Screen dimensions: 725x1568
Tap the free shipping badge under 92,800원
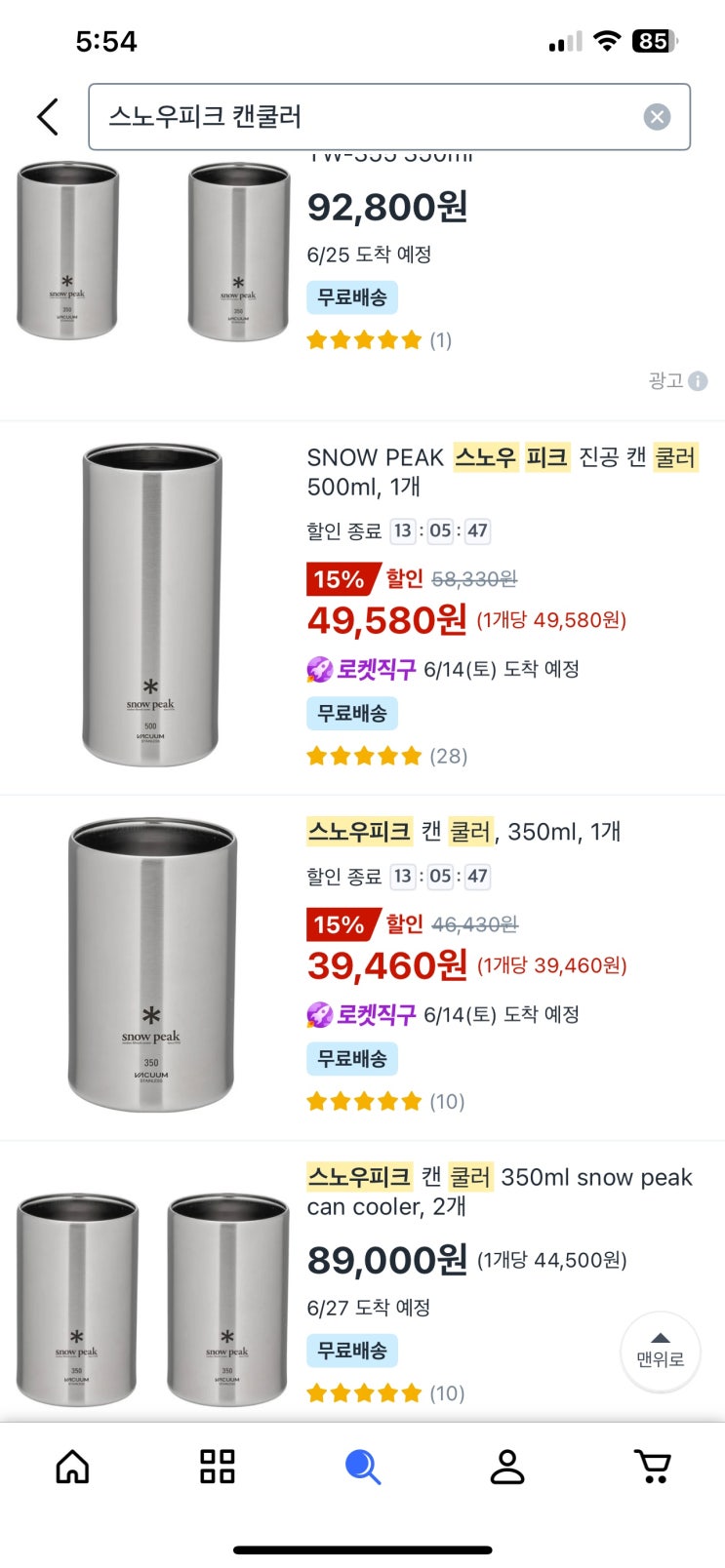coord(352,297)
